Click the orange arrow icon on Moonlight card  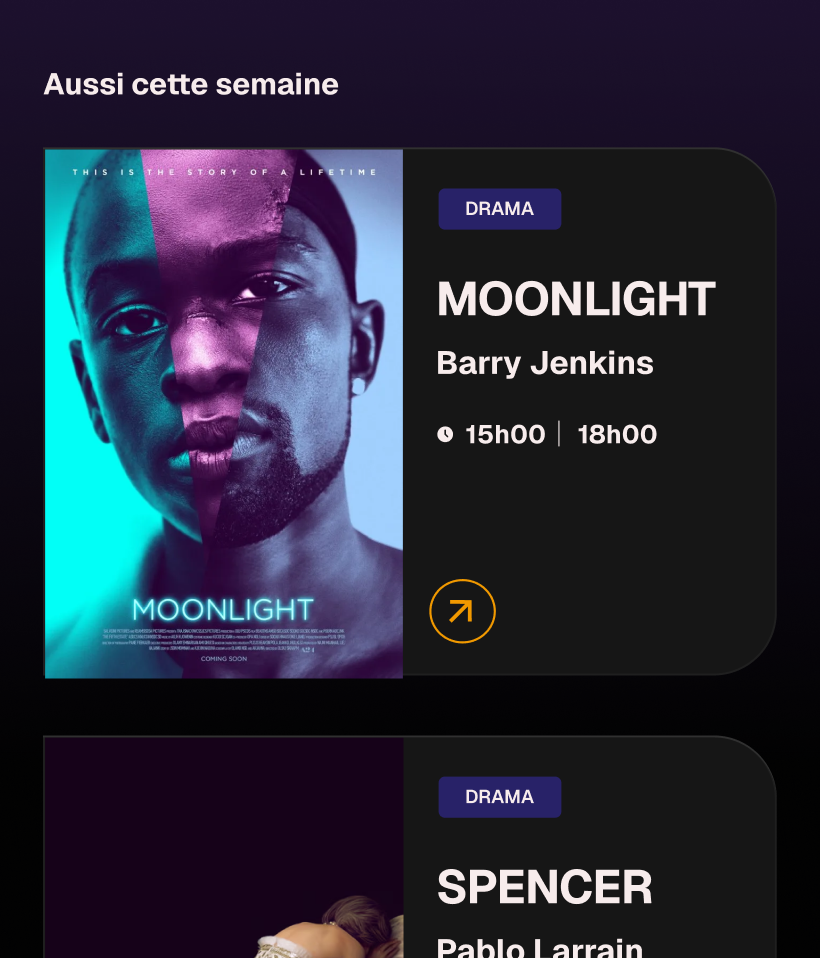pyautogui.click(x=462, y=611)
